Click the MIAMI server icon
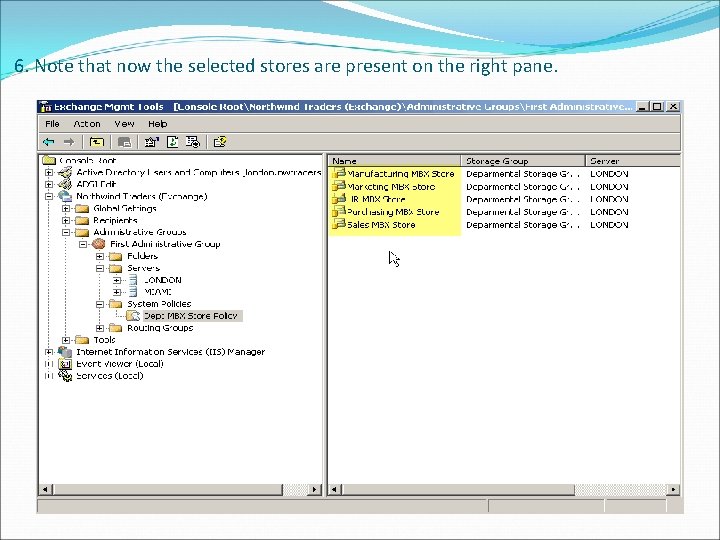 (133, 292)
